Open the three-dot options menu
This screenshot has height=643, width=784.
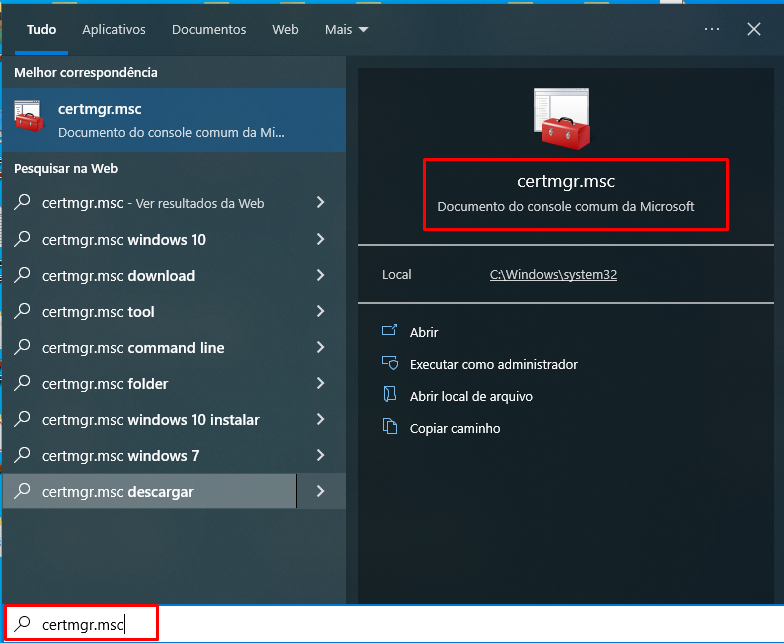click(712, 30)
